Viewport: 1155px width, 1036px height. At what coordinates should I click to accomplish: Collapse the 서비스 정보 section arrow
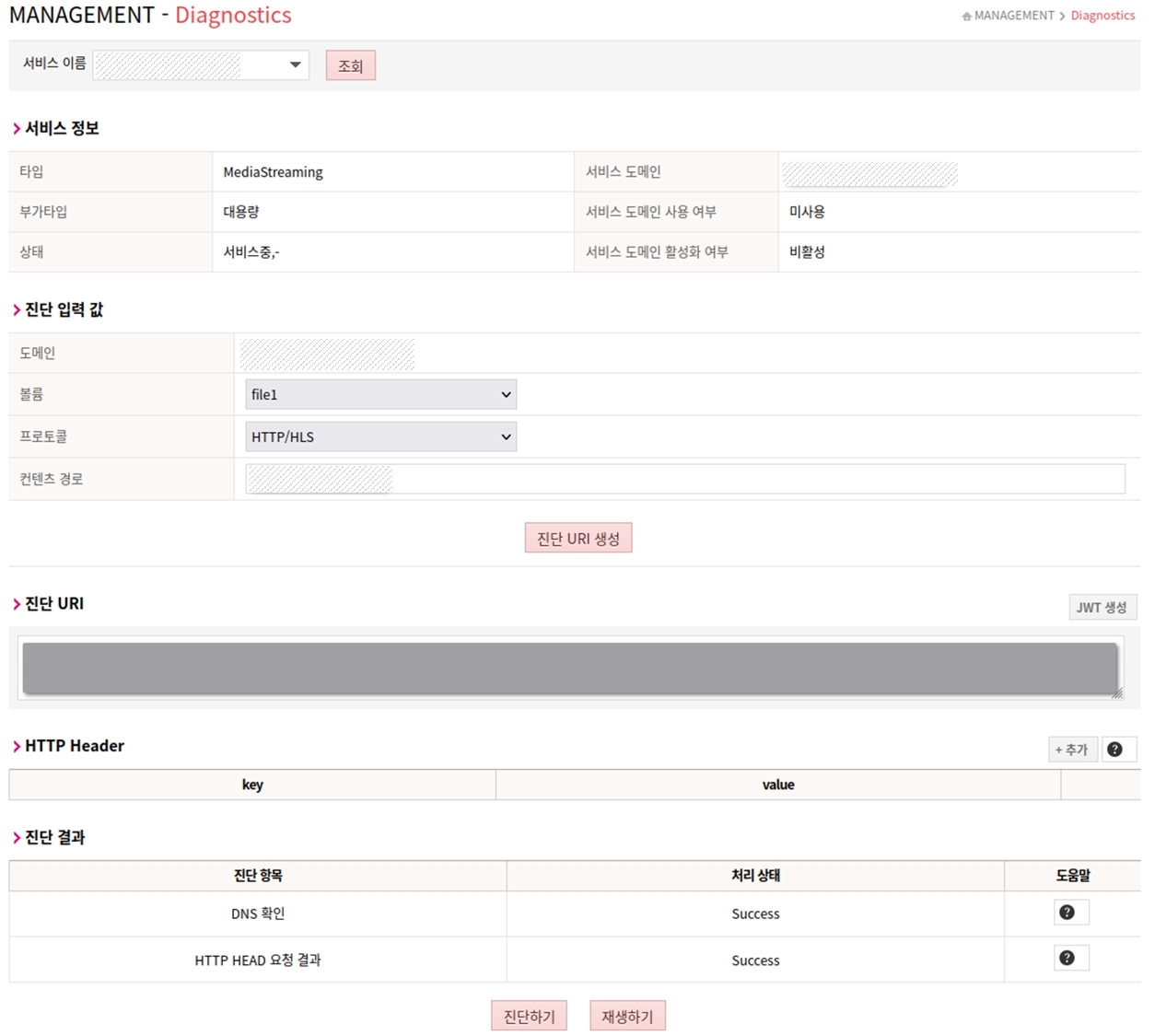pyautogui.click(x=17, y=129)
